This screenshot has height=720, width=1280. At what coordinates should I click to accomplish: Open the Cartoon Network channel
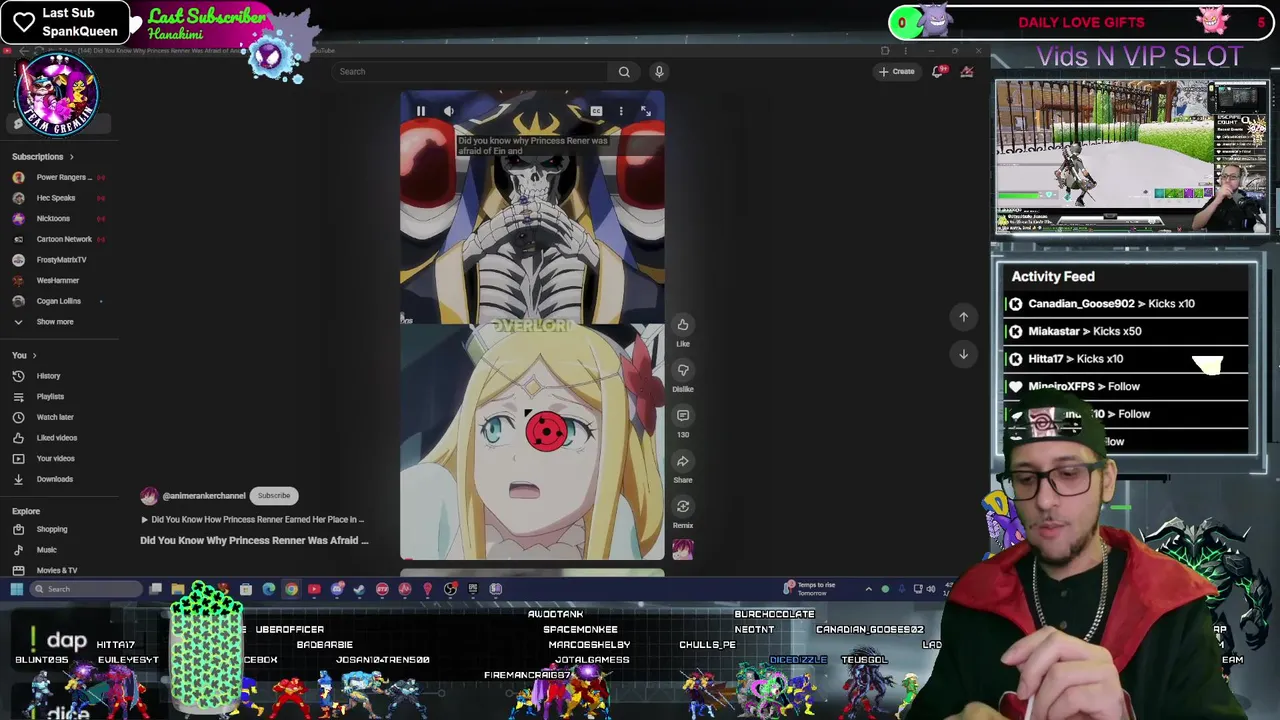(58, 239)
